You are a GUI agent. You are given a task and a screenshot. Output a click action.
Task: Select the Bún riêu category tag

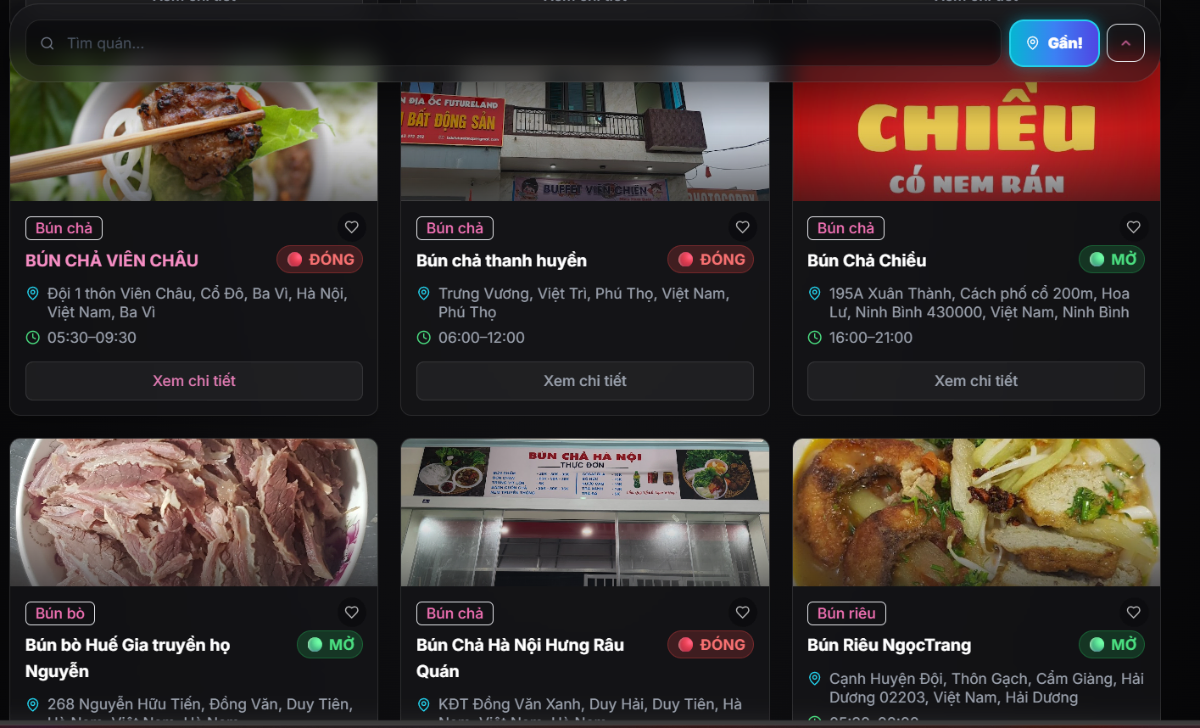tap(846, 613)
